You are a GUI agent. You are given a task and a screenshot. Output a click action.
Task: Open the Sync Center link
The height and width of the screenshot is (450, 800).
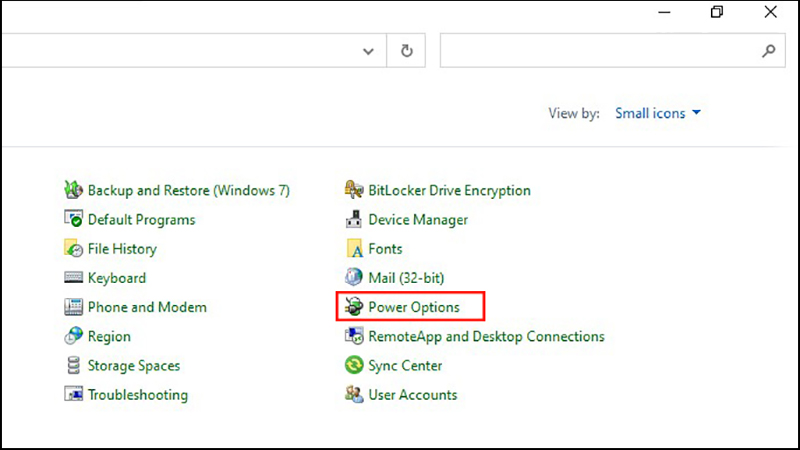click(x=405, y=366)
